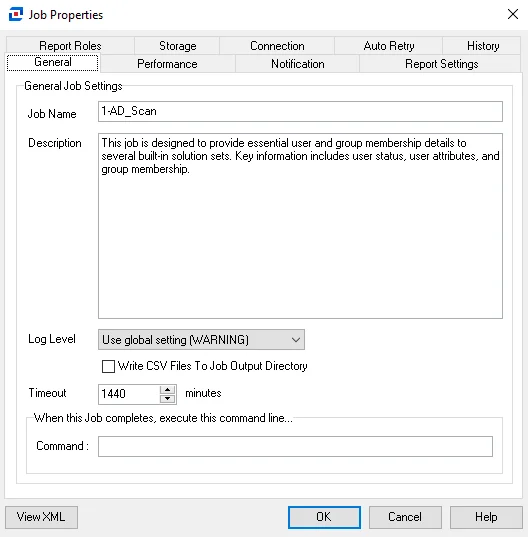The height and width of the screenshot is (537, 528).
Task: Switch to the Report Roles tab
Action: (x=70, y=46)
